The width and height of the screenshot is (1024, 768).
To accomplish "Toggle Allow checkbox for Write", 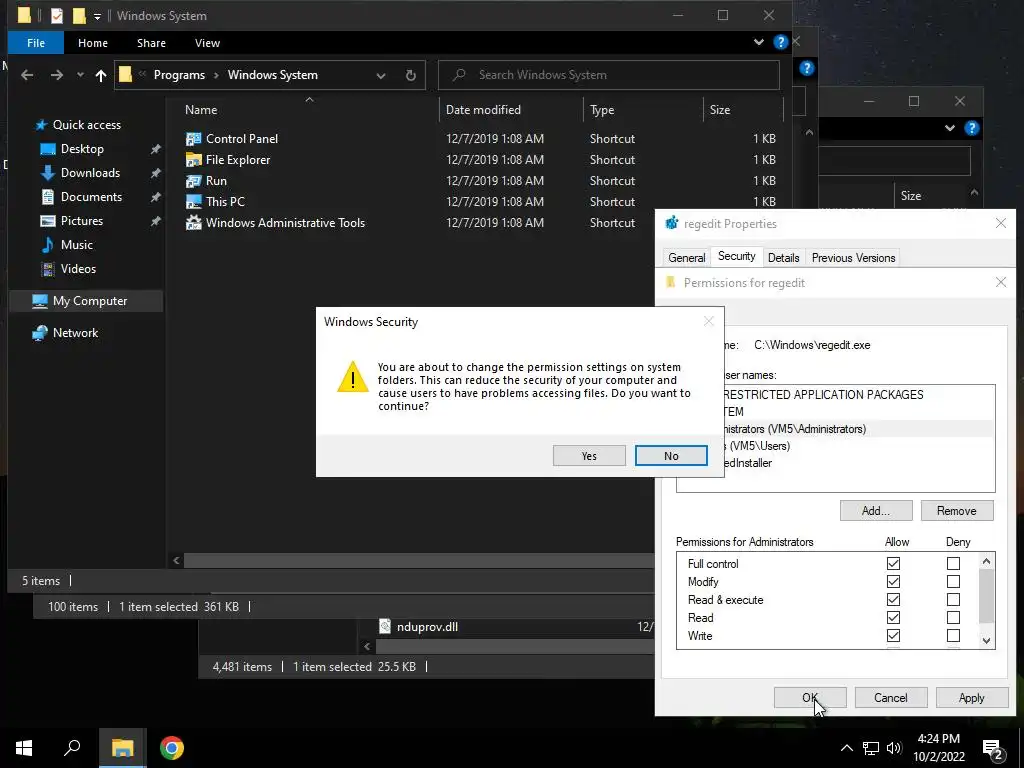I will [893, 635].
